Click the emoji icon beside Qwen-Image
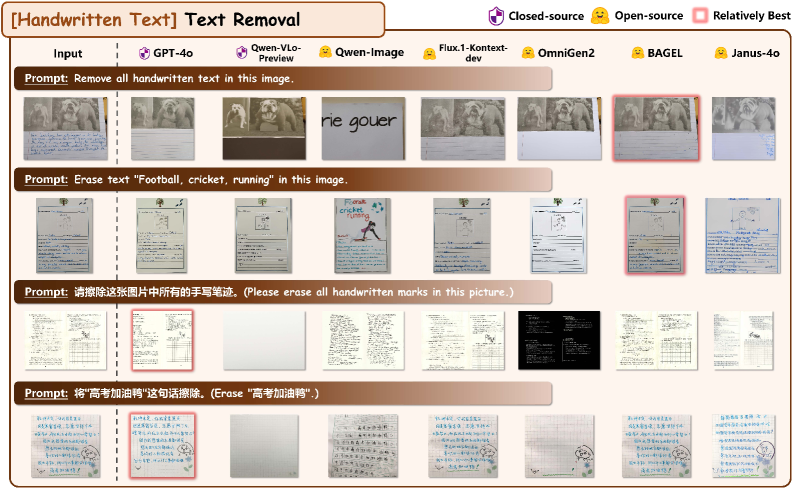 click(x=325, y=52)
